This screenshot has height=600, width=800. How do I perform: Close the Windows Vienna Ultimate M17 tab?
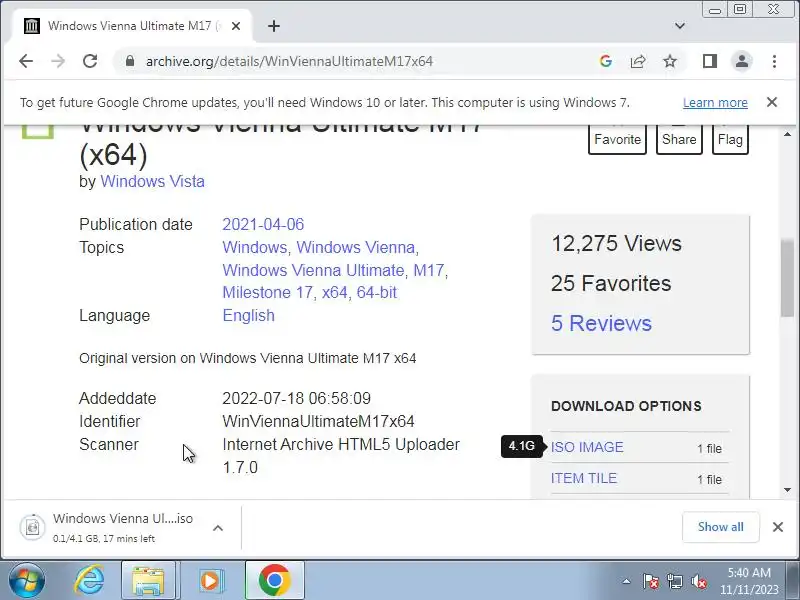click(236, 26)
